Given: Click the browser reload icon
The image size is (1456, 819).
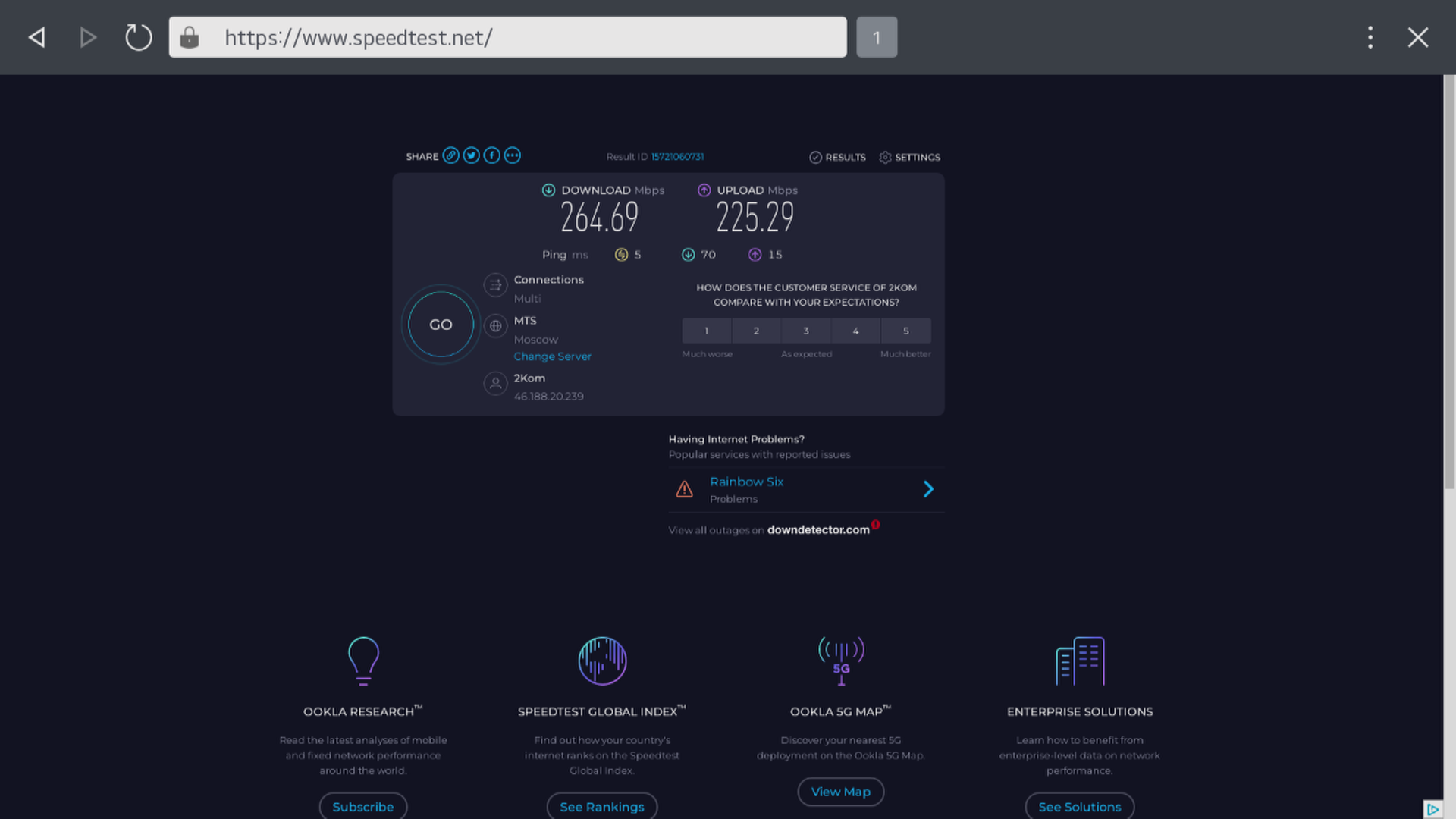Looking at the screenshot, I should [138, 37].
